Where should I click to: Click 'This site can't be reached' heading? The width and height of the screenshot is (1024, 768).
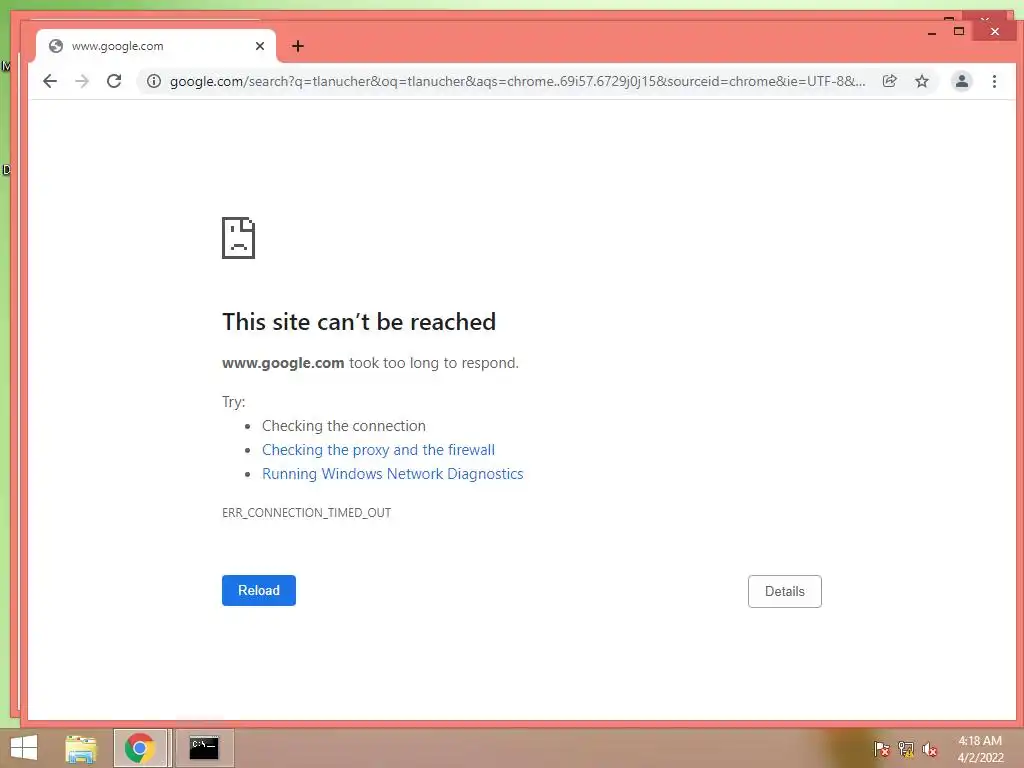359,321
